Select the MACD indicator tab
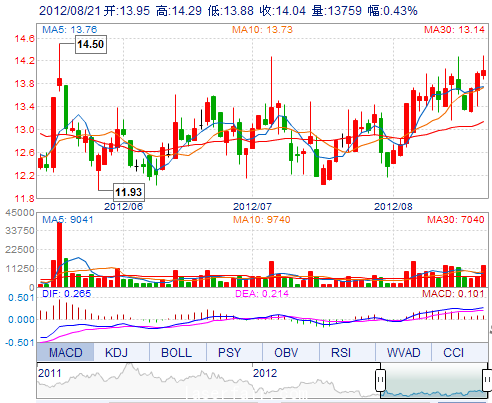The height and width of the screenshot is (403, 492). pyautogui.click(x=65, y=352)
